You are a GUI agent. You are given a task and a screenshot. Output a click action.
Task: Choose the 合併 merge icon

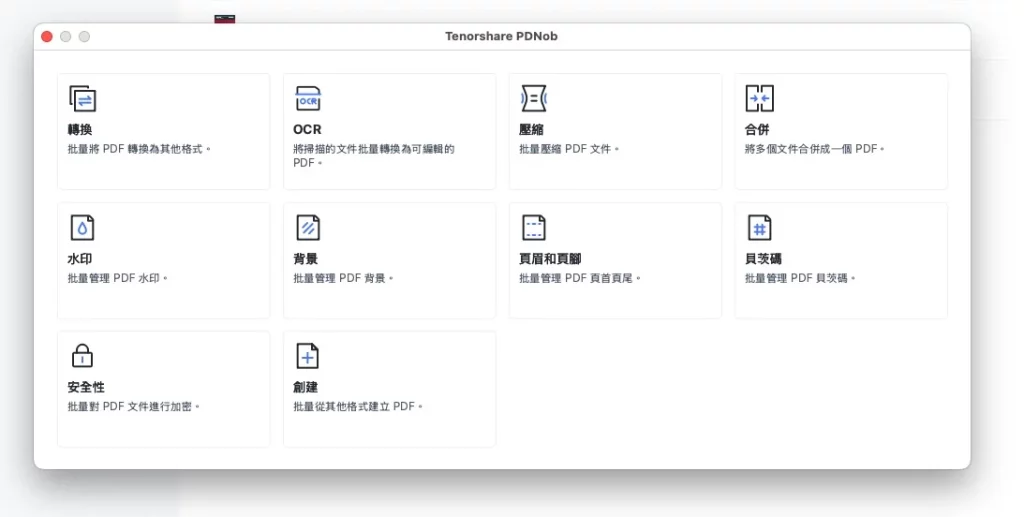click(760, 99)
